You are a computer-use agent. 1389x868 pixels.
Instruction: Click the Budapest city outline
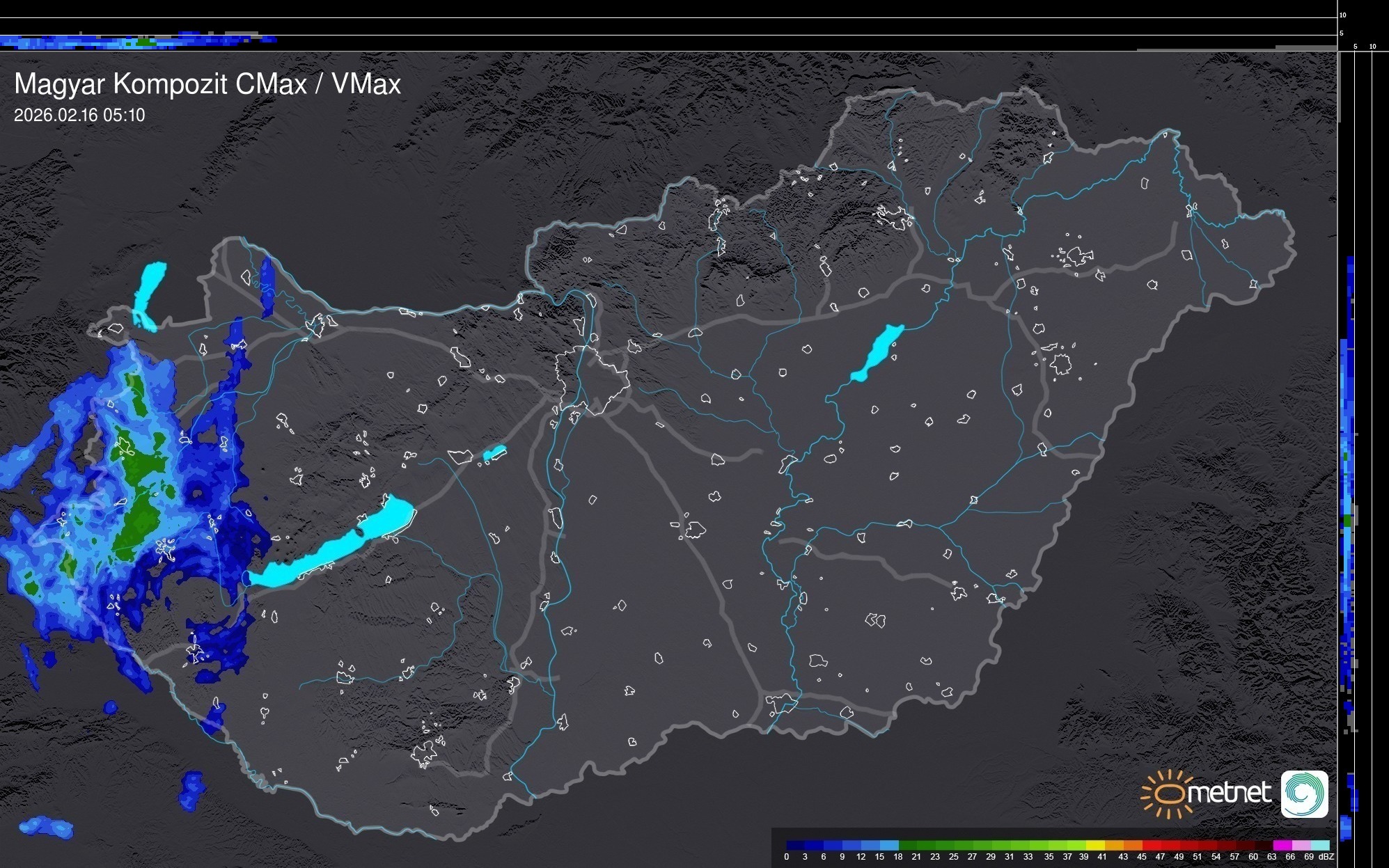click(x=593, y=379)
